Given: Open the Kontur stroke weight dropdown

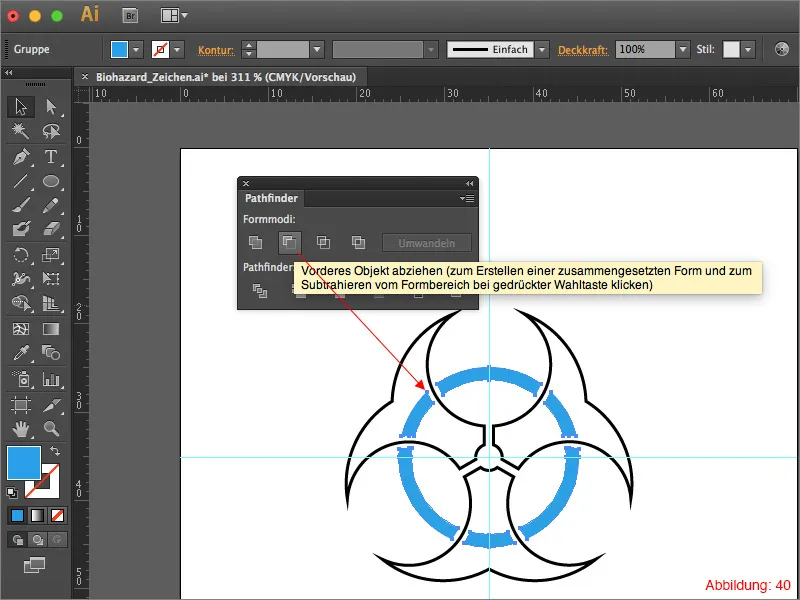Looking at the screenshot, I should [x=317, y=50].
